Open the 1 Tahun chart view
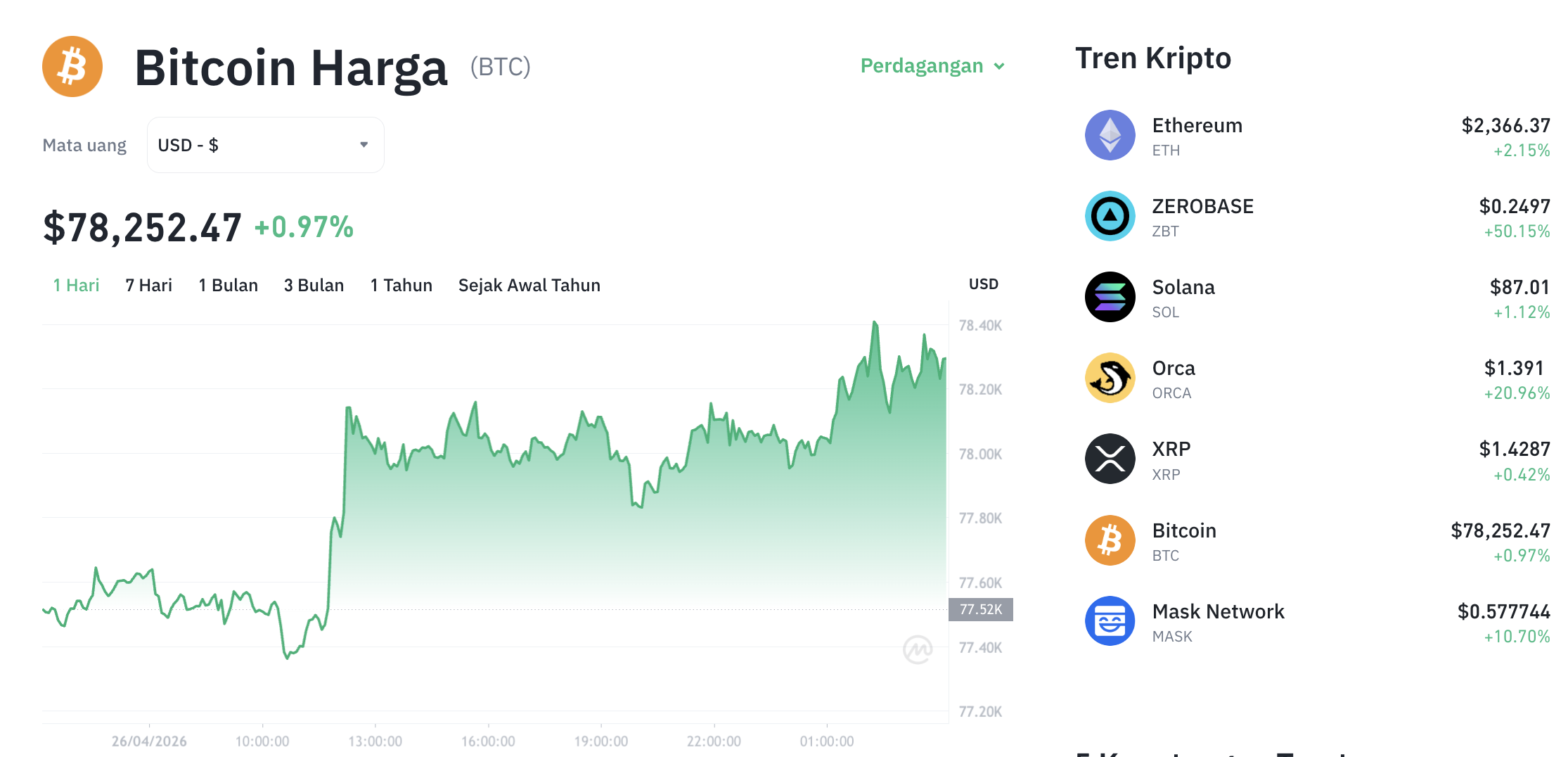 tap(400, 285)
